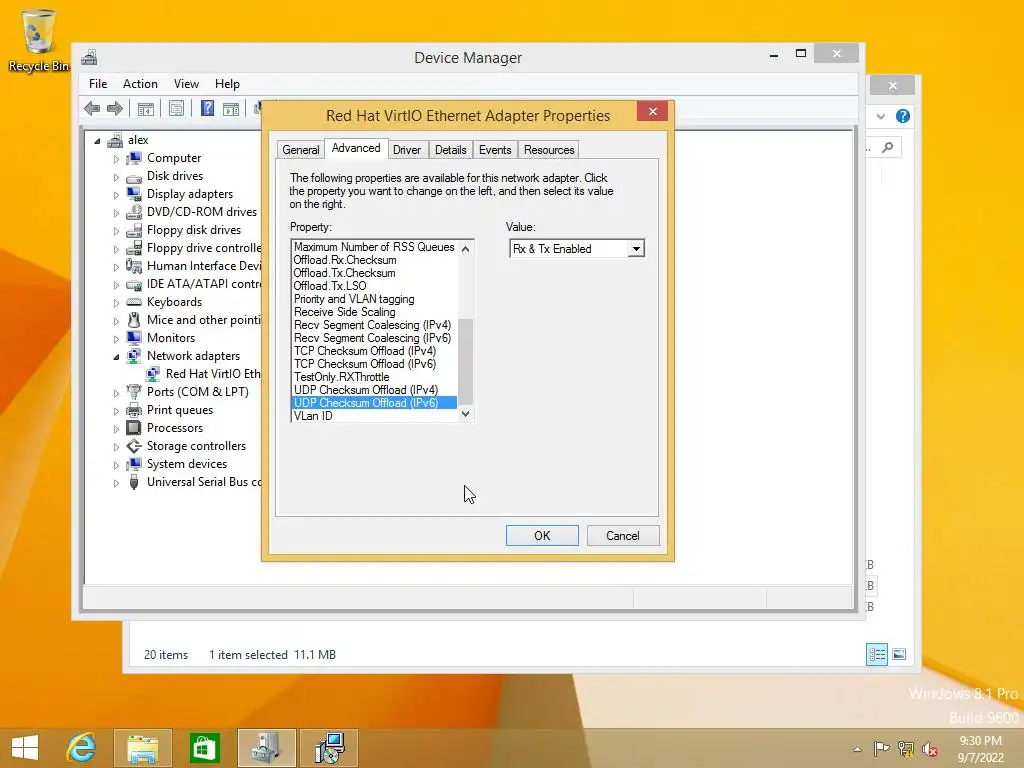The width and height of the screenshot is (1024, 768).
Task: Select the Processors device icon
Action: pos(134,428)
